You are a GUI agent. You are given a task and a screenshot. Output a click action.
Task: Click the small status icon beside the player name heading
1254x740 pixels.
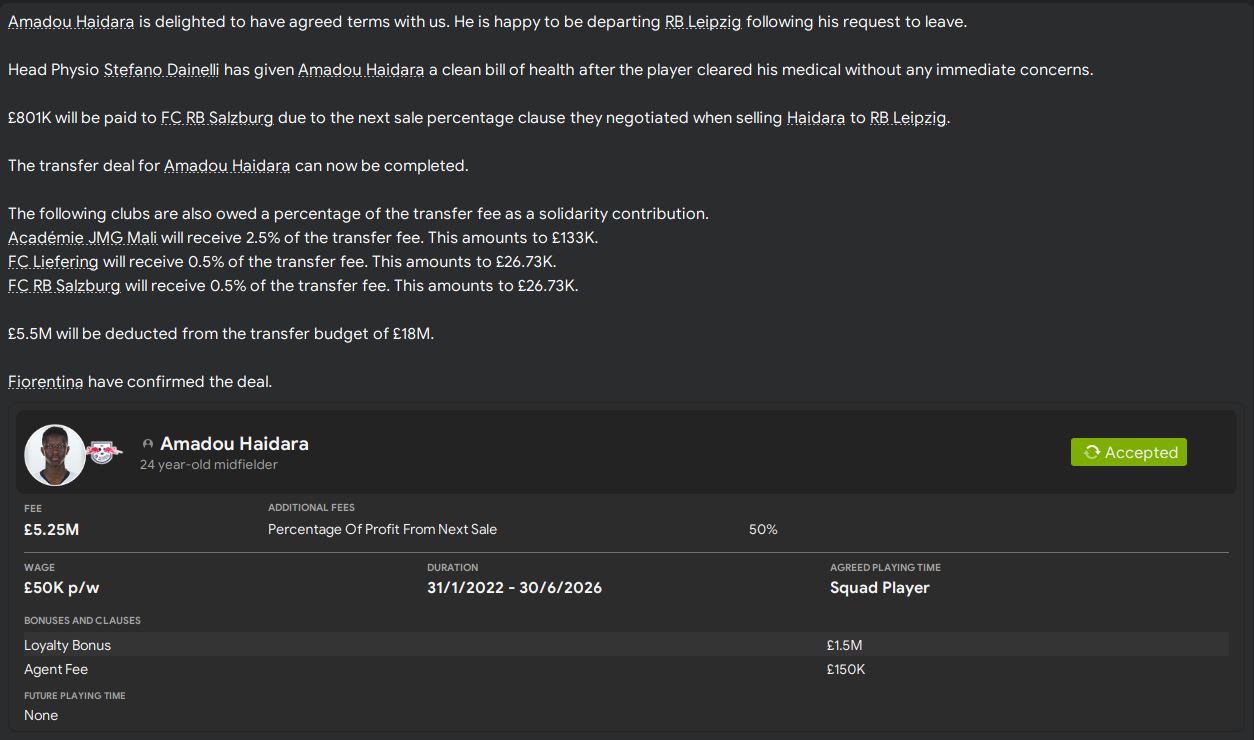coord(148,444)
